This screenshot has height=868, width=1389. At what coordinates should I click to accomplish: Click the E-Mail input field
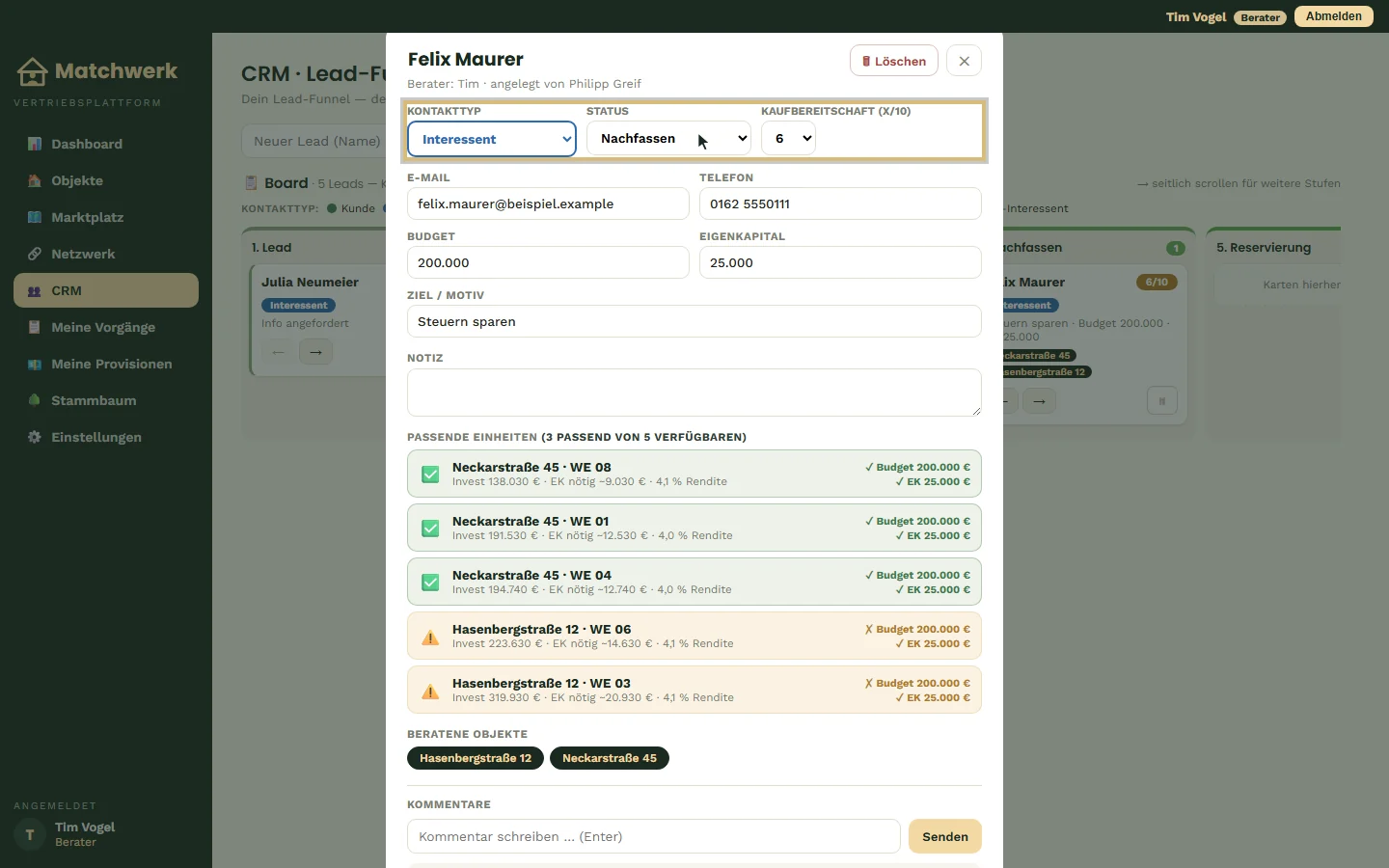pyautogui.click(x=548, y=203)
